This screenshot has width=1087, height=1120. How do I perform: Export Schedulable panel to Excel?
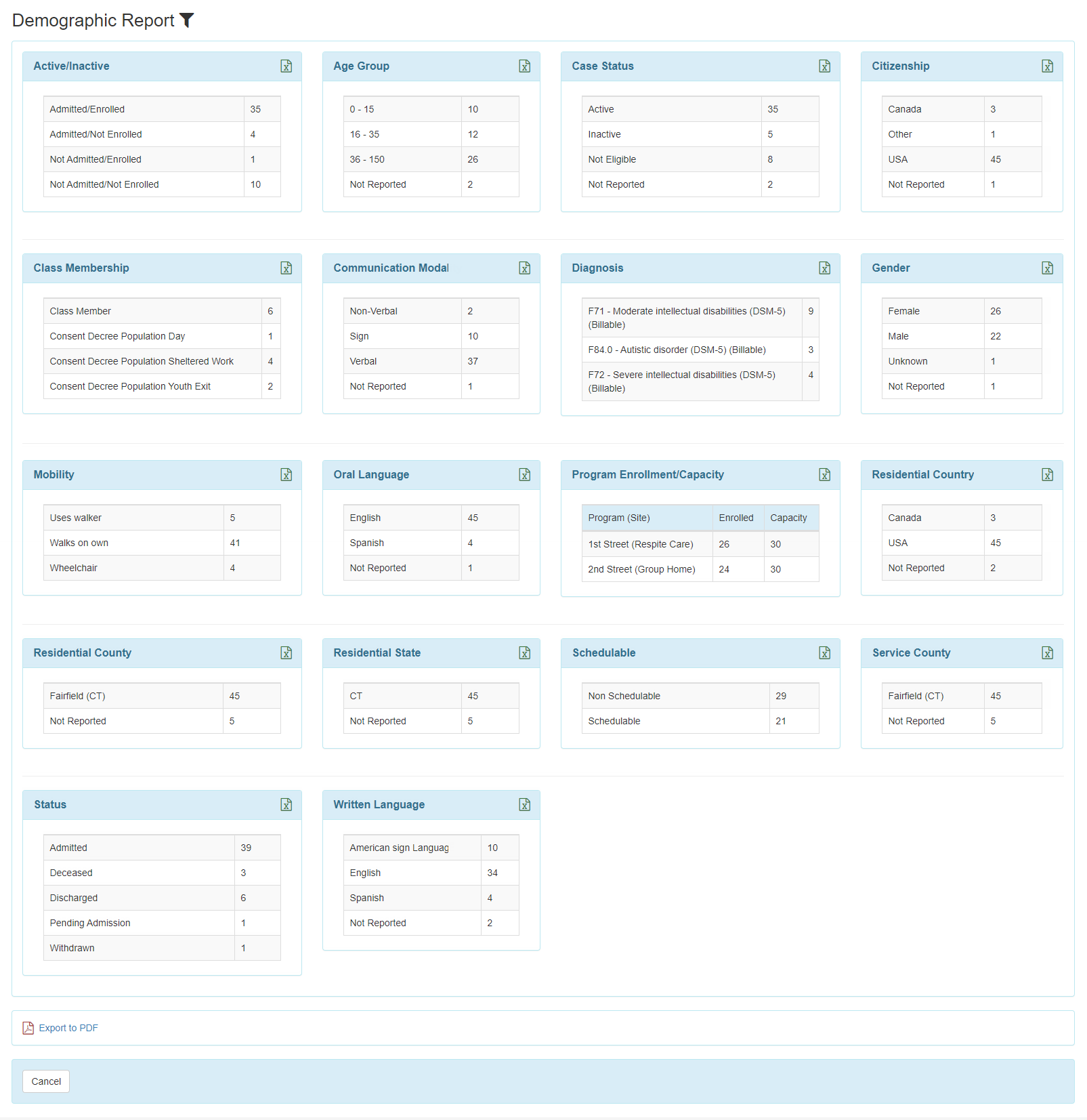pos(825,653)
